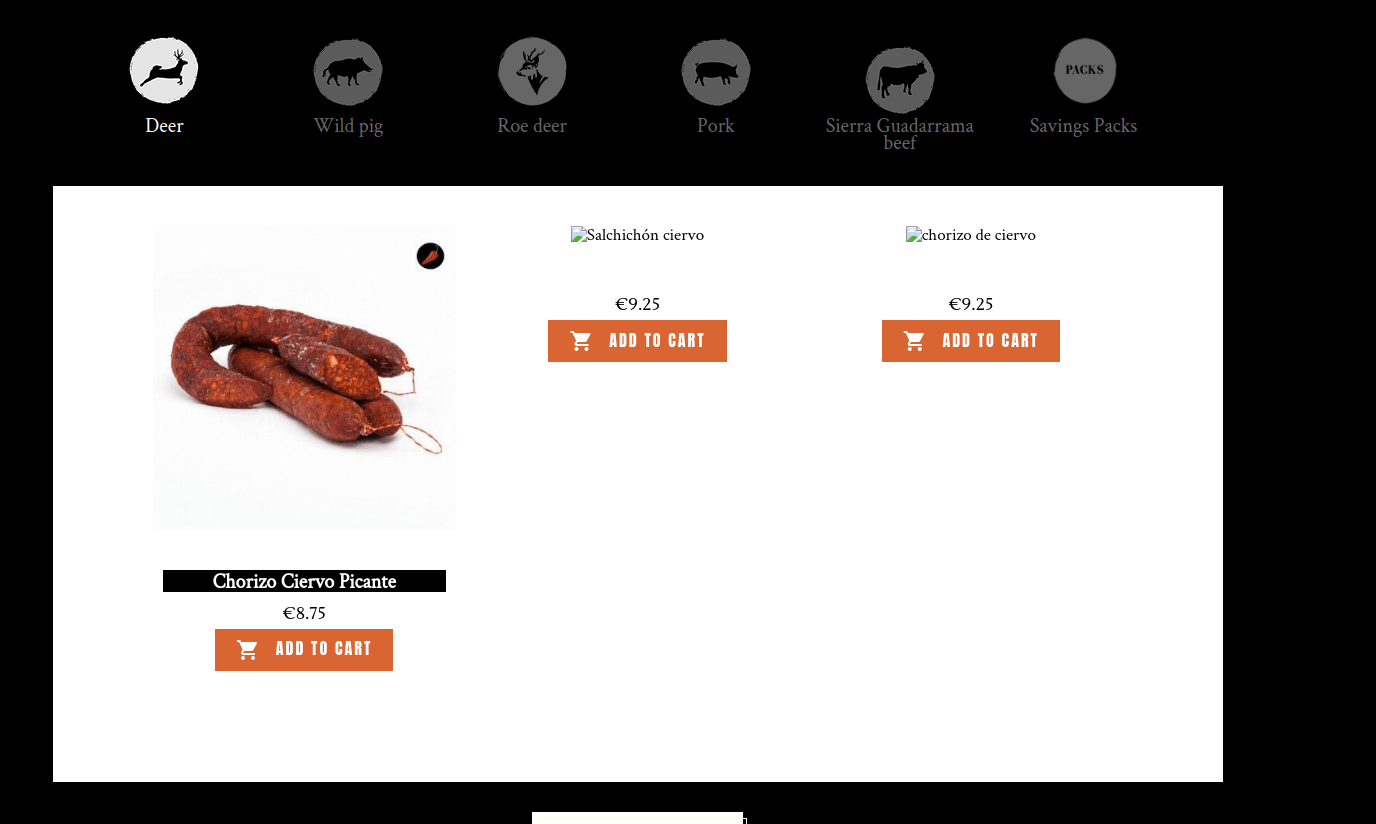
Task: Select the Deer category icon
Action: pos(164,71)
